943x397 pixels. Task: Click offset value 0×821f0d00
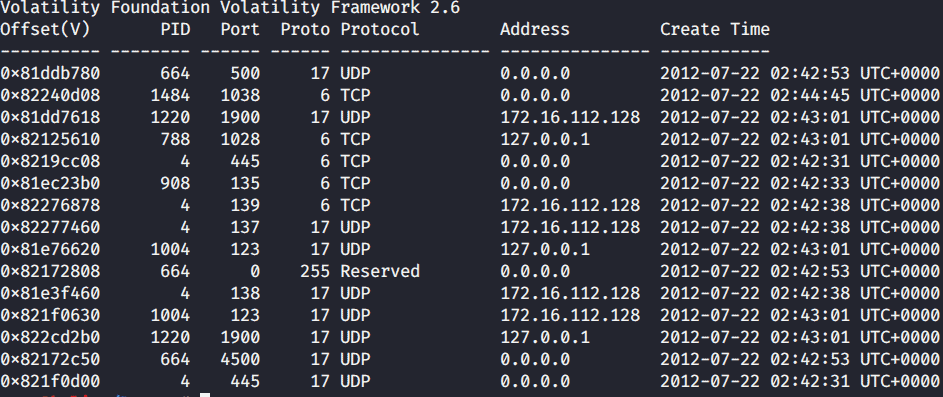(50, 381)
